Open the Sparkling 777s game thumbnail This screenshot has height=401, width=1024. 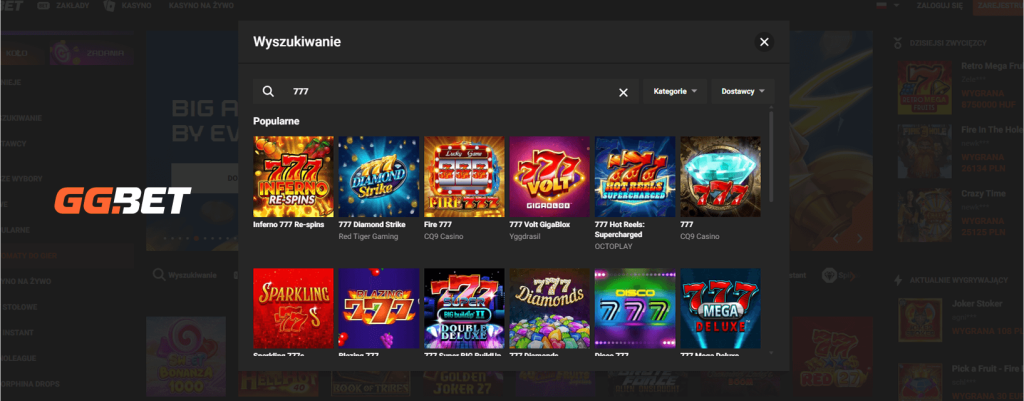click(293, 308)
